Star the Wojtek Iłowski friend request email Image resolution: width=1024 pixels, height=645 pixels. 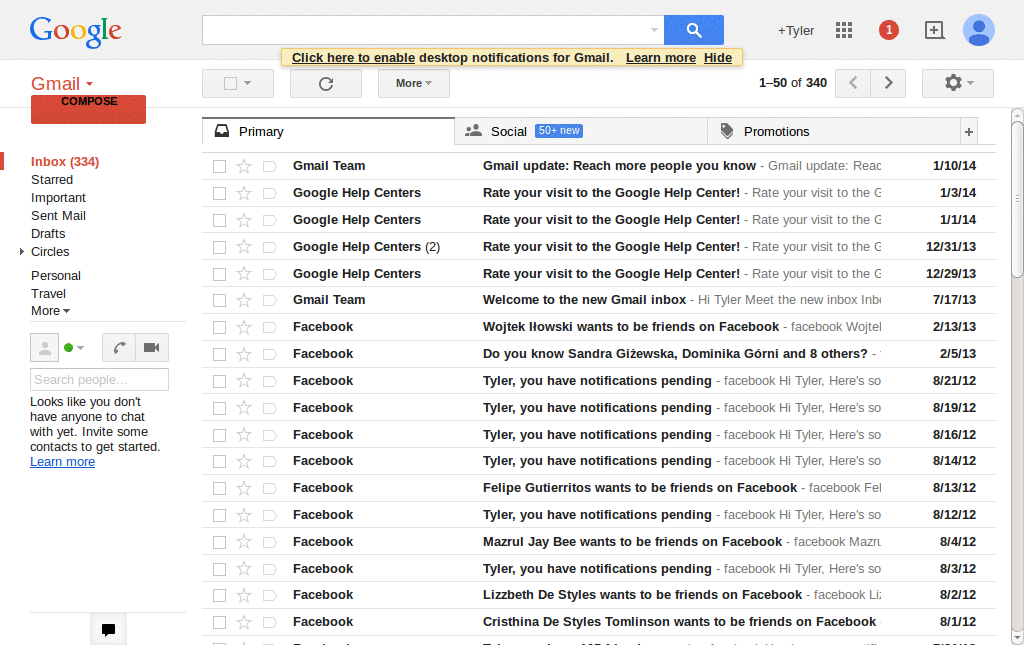244,327
